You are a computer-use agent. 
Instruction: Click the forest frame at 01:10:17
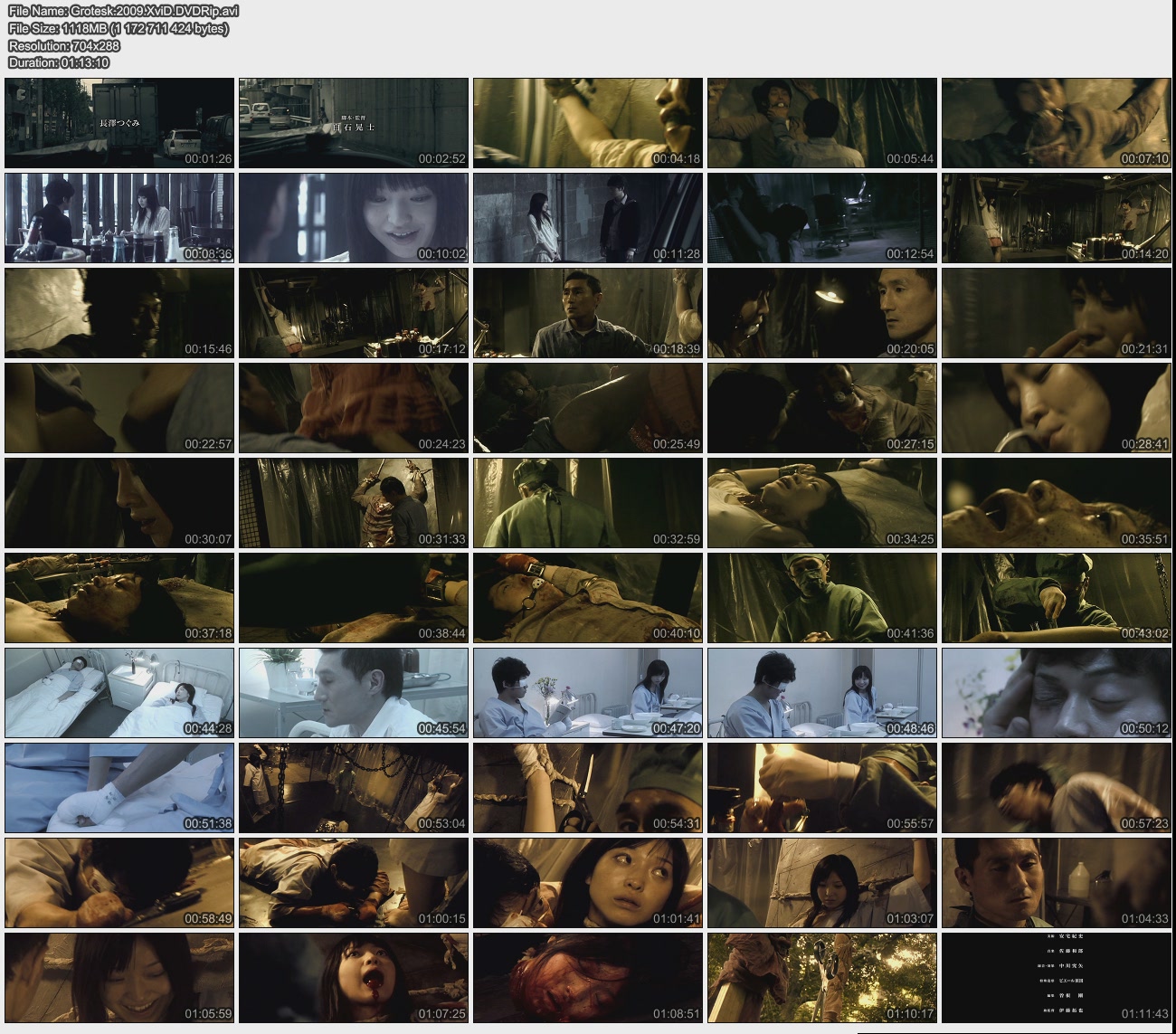(822, 978)
